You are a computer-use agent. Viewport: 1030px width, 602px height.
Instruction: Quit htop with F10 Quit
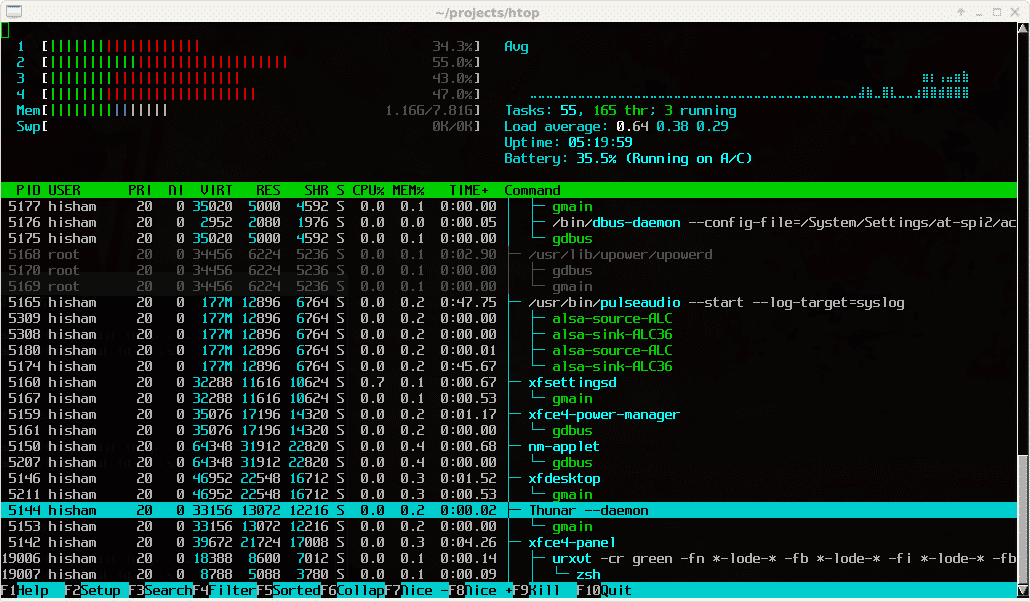[x=603, y=590]
